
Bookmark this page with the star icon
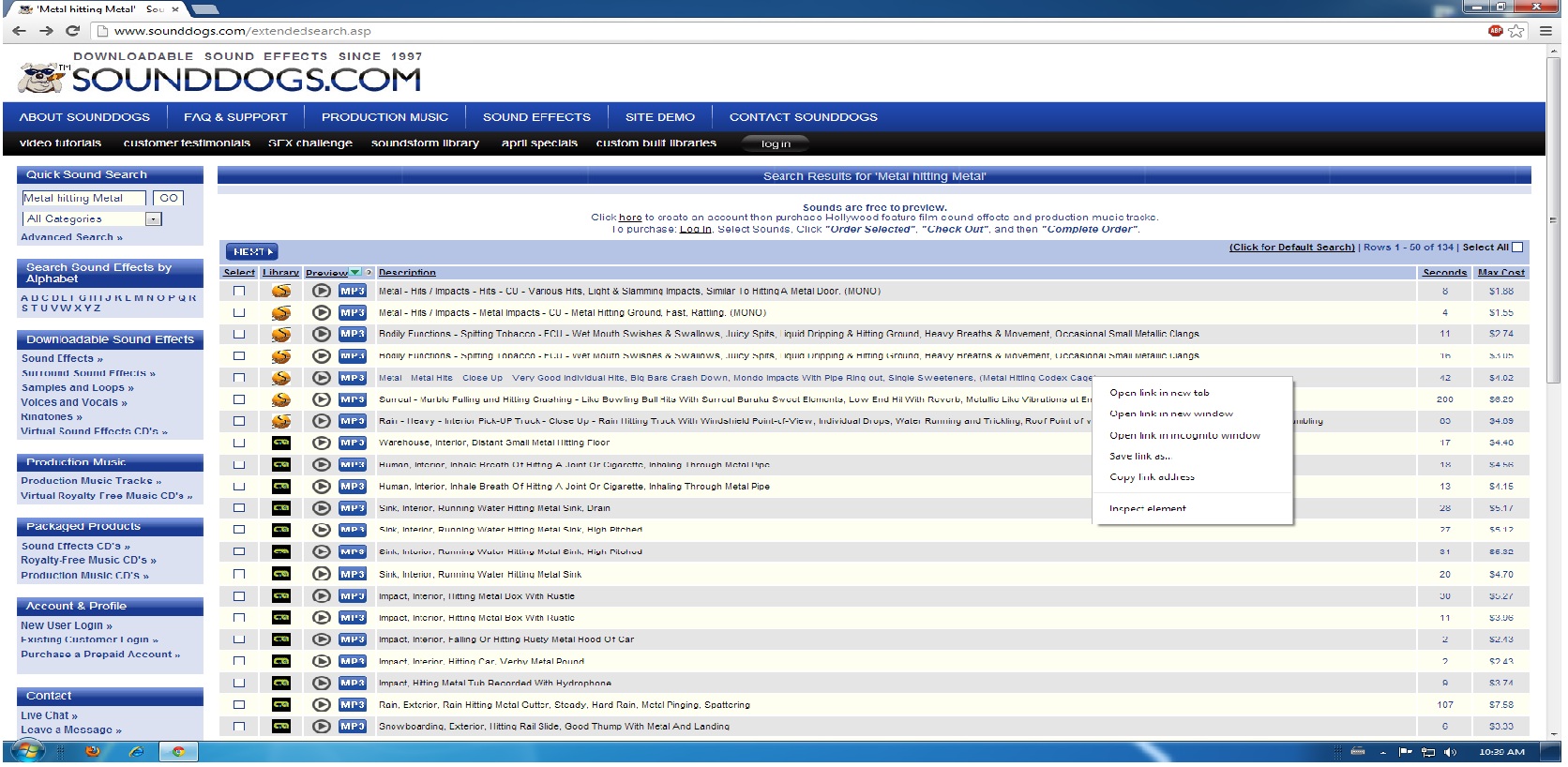pyautogui.click(x=1516, y=31)
